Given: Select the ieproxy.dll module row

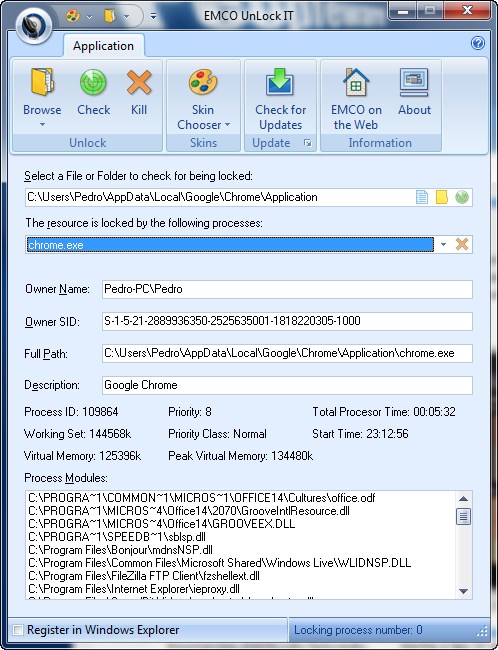Looking at the screenshot, I should pyautogui.click(x=240, y=589).
